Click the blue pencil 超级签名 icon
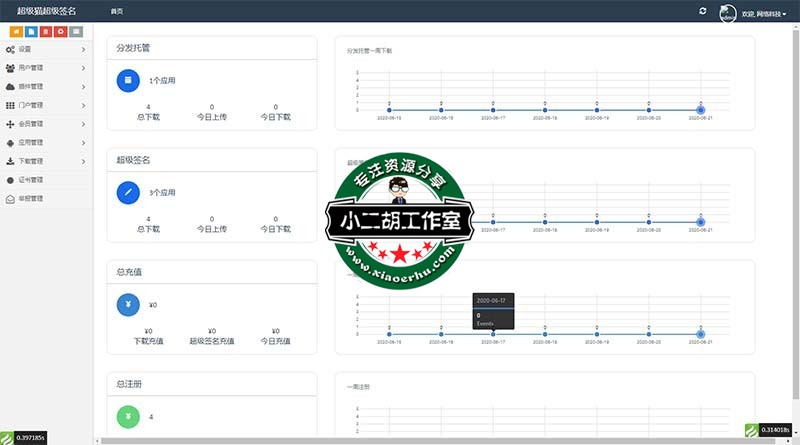 pos(127,191)
